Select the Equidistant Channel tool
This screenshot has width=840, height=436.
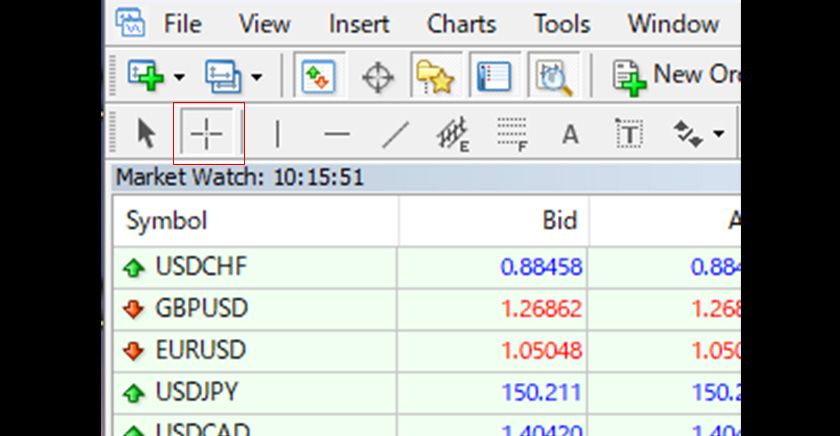453,134
